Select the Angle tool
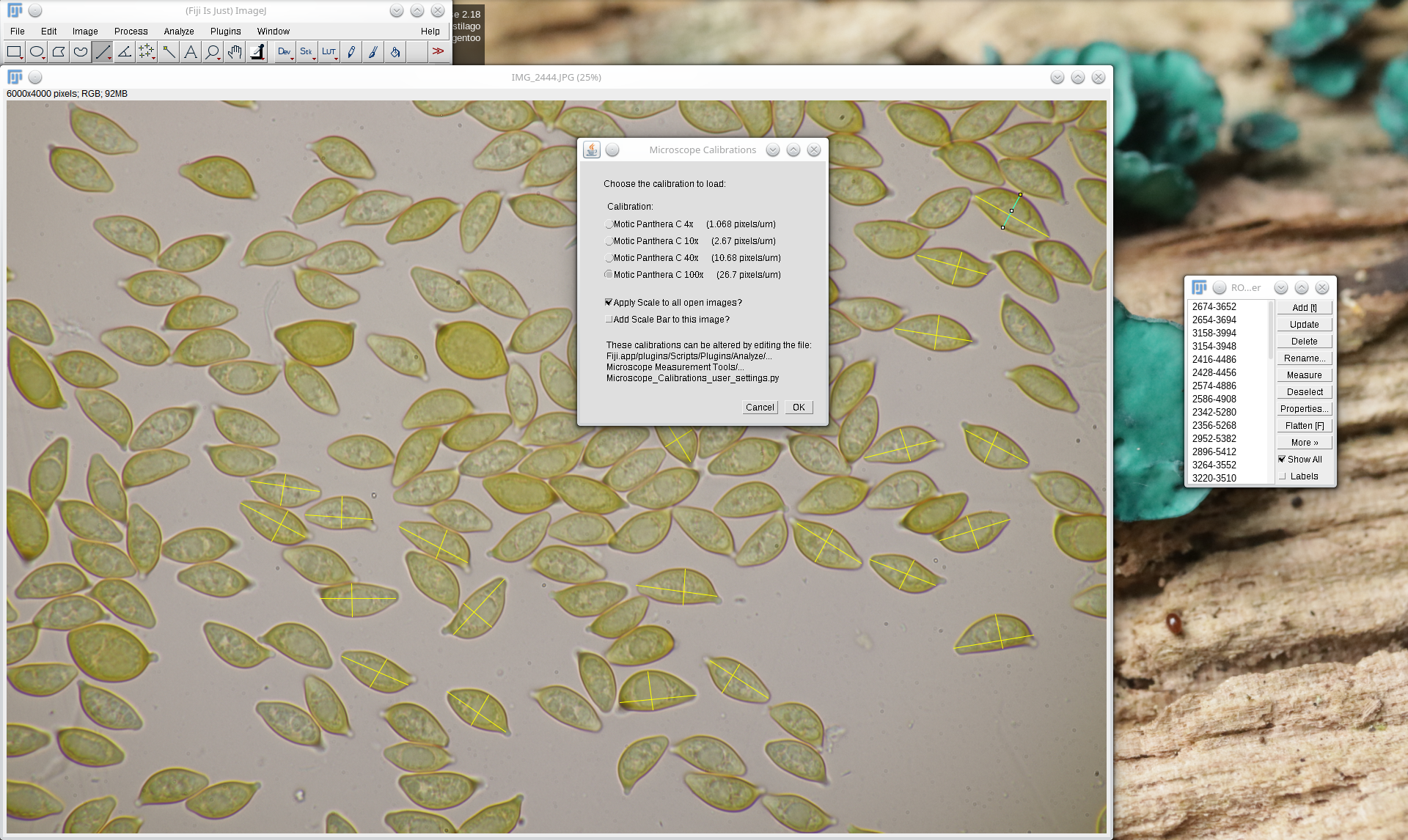This screenshot has width=1408, height=840. (x=125, y=52)
